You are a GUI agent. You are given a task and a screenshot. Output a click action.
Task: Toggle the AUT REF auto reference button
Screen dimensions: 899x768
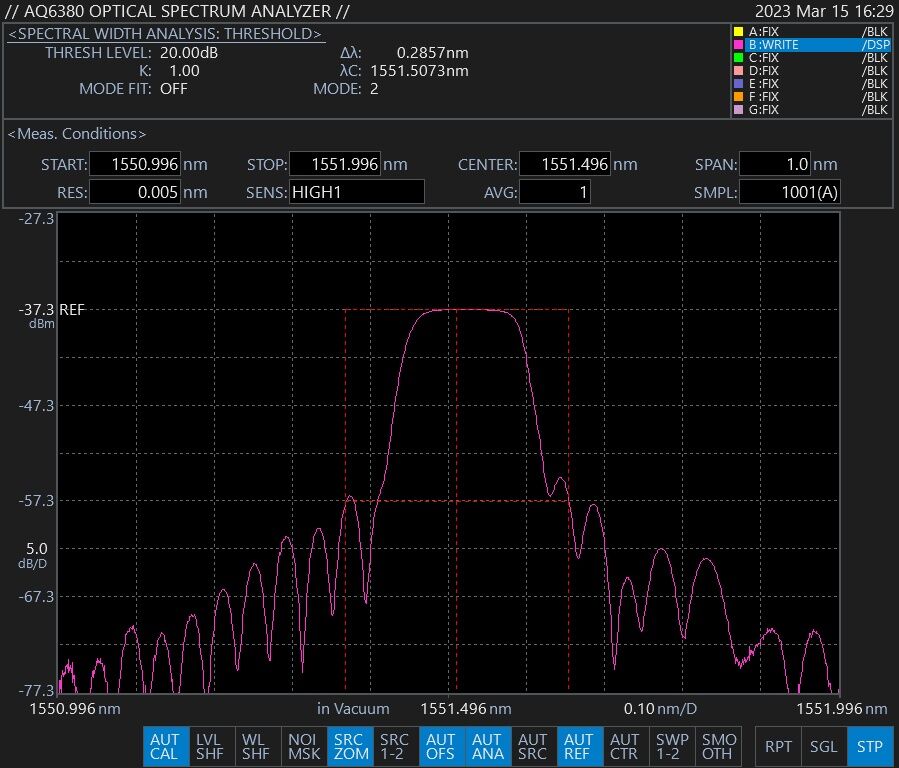578,746
